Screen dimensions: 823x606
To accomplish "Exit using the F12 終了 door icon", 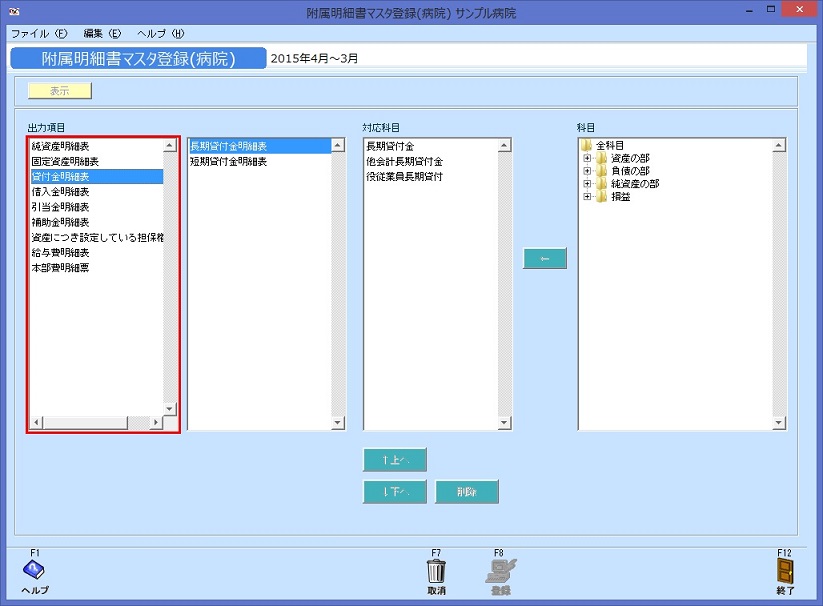I will [x=786, y=568].
